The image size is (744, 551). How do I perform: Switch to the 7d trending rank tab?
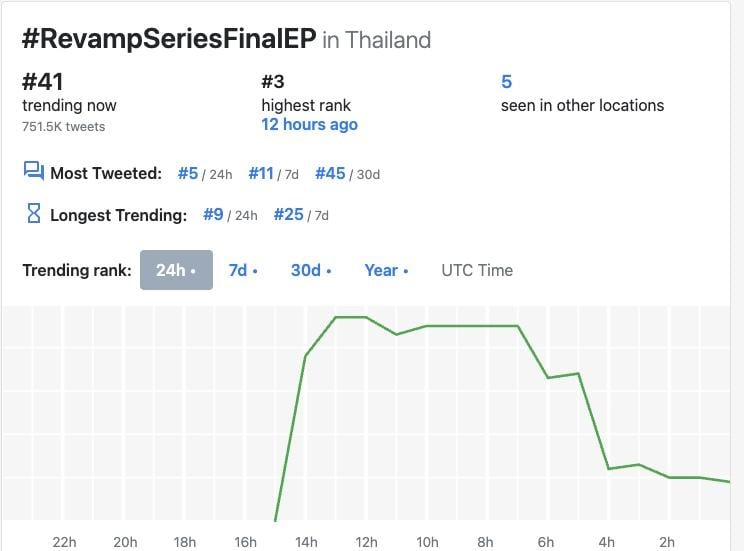[243, 270]
